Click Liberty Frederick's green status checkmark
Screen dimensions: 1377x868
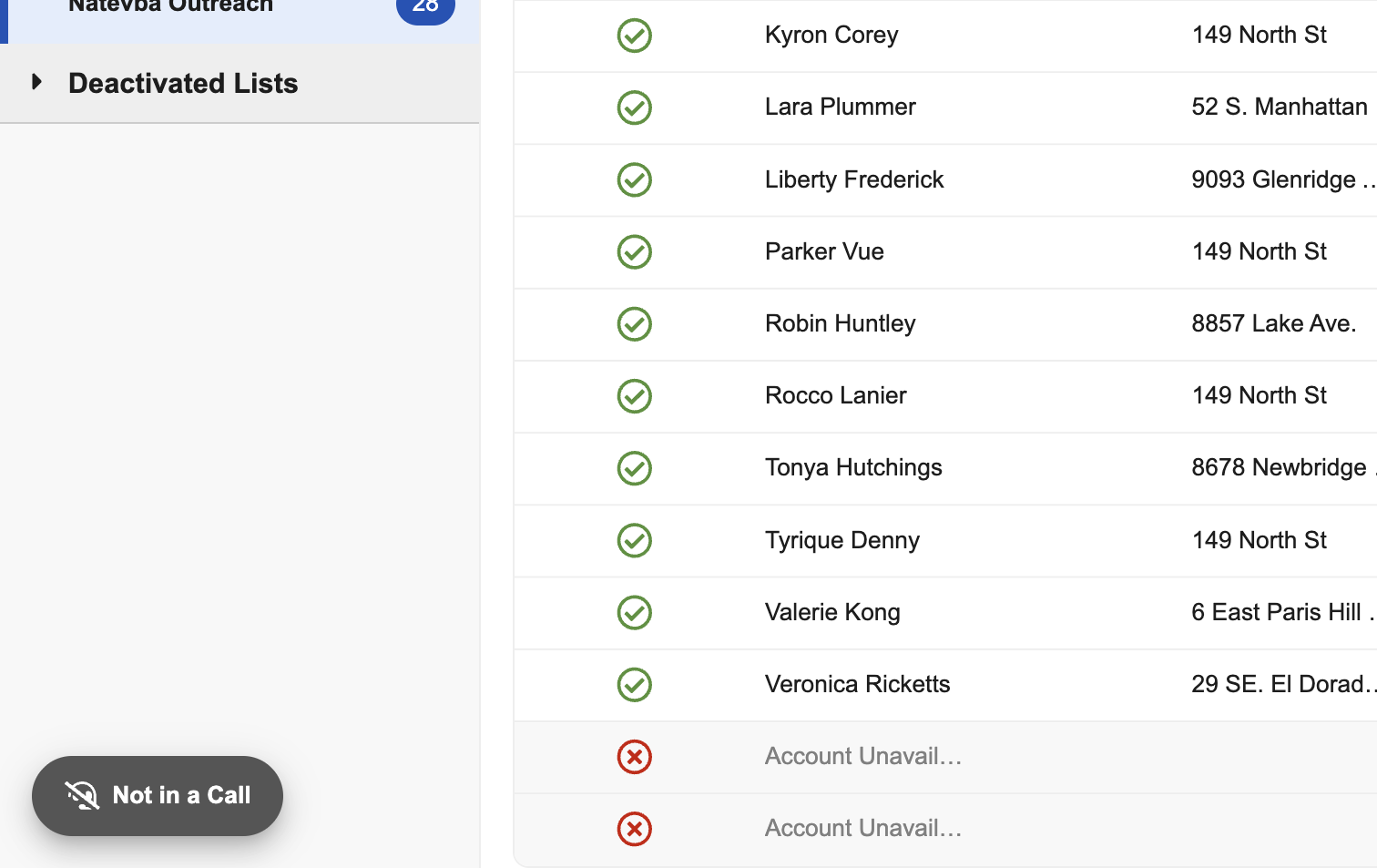(x=634, y=179)
